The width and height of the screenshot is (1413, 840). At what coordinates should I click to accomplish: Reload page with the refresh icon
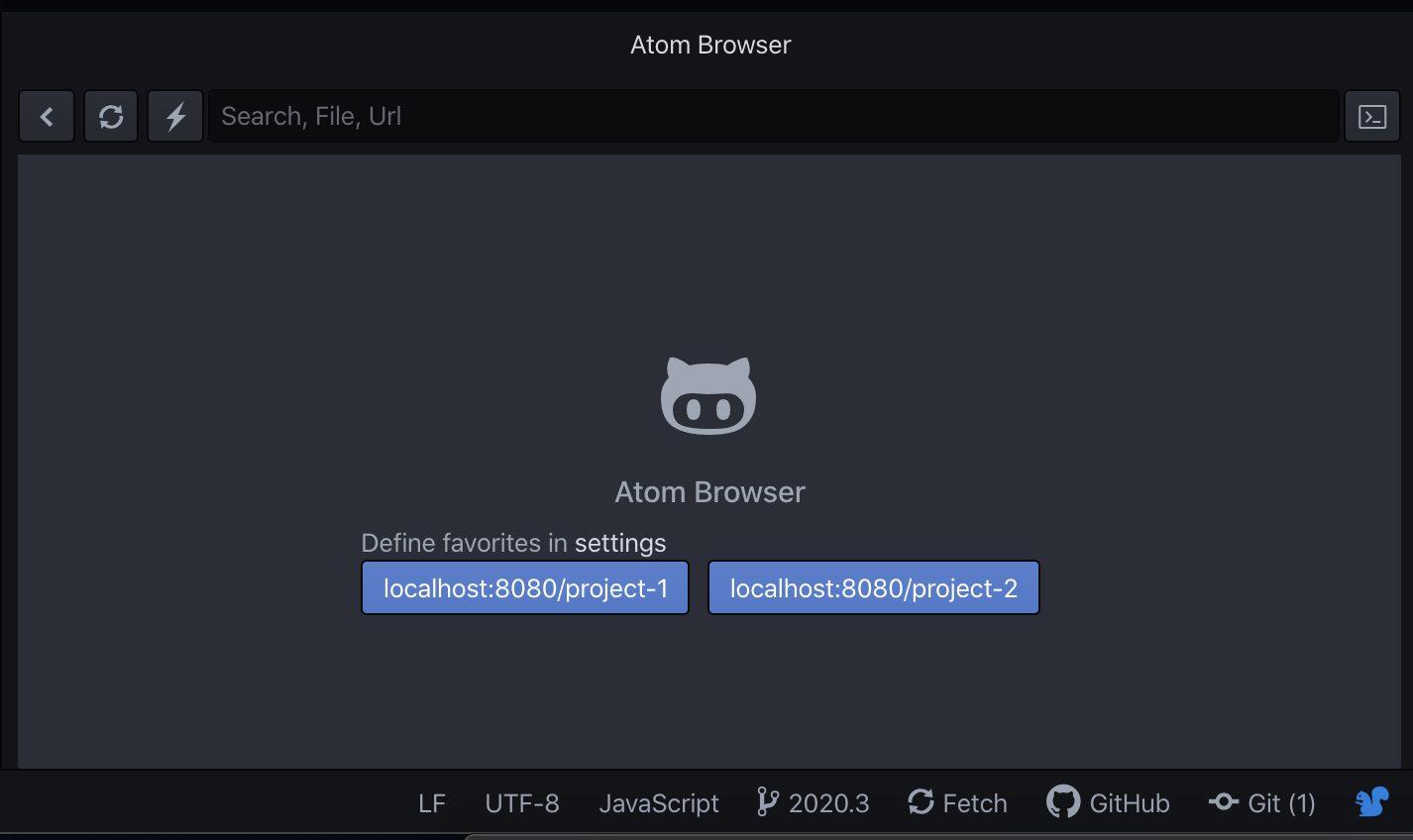(x=111, y=117)
